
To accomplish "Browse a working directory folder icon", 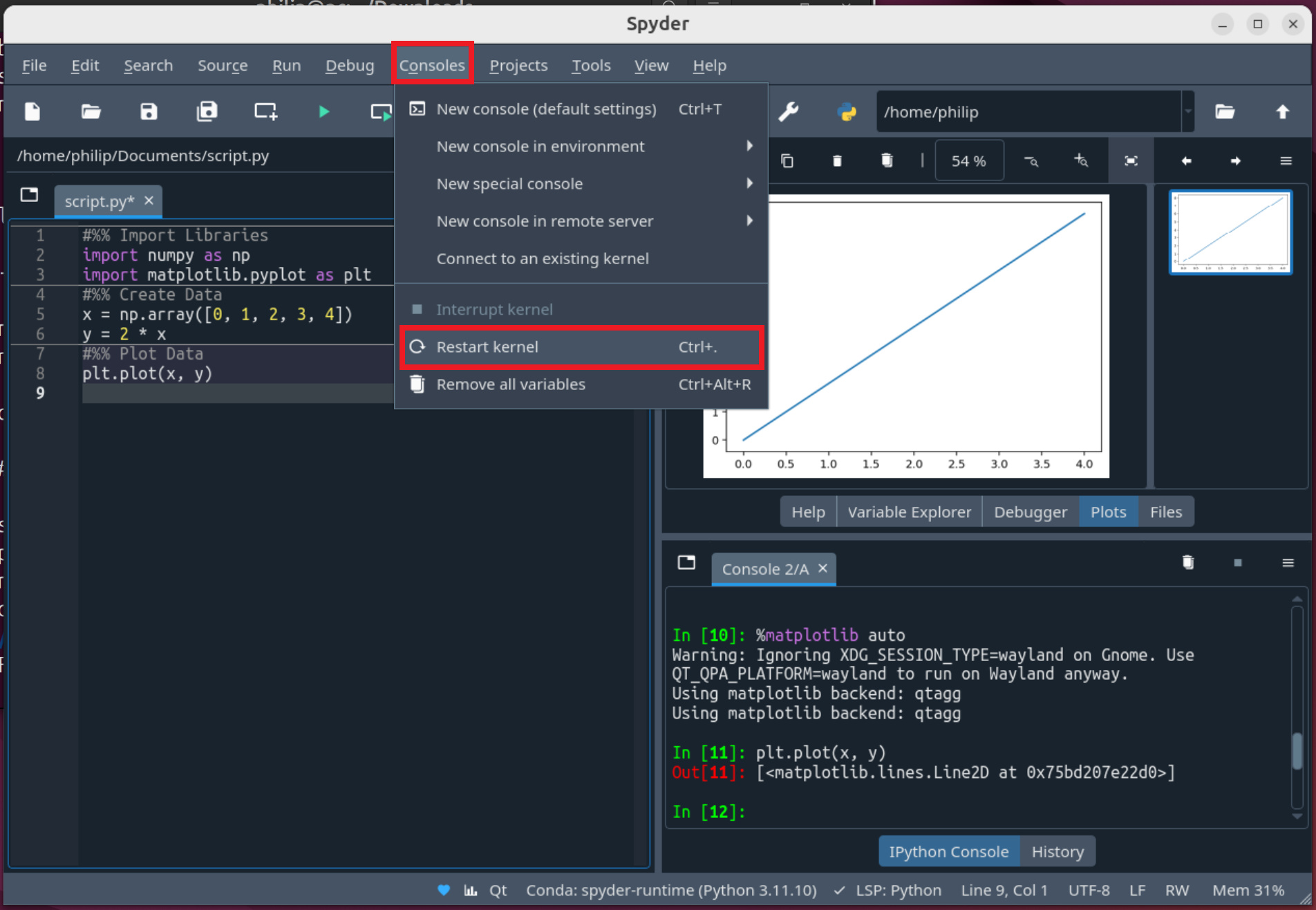I will point(1225,111).
